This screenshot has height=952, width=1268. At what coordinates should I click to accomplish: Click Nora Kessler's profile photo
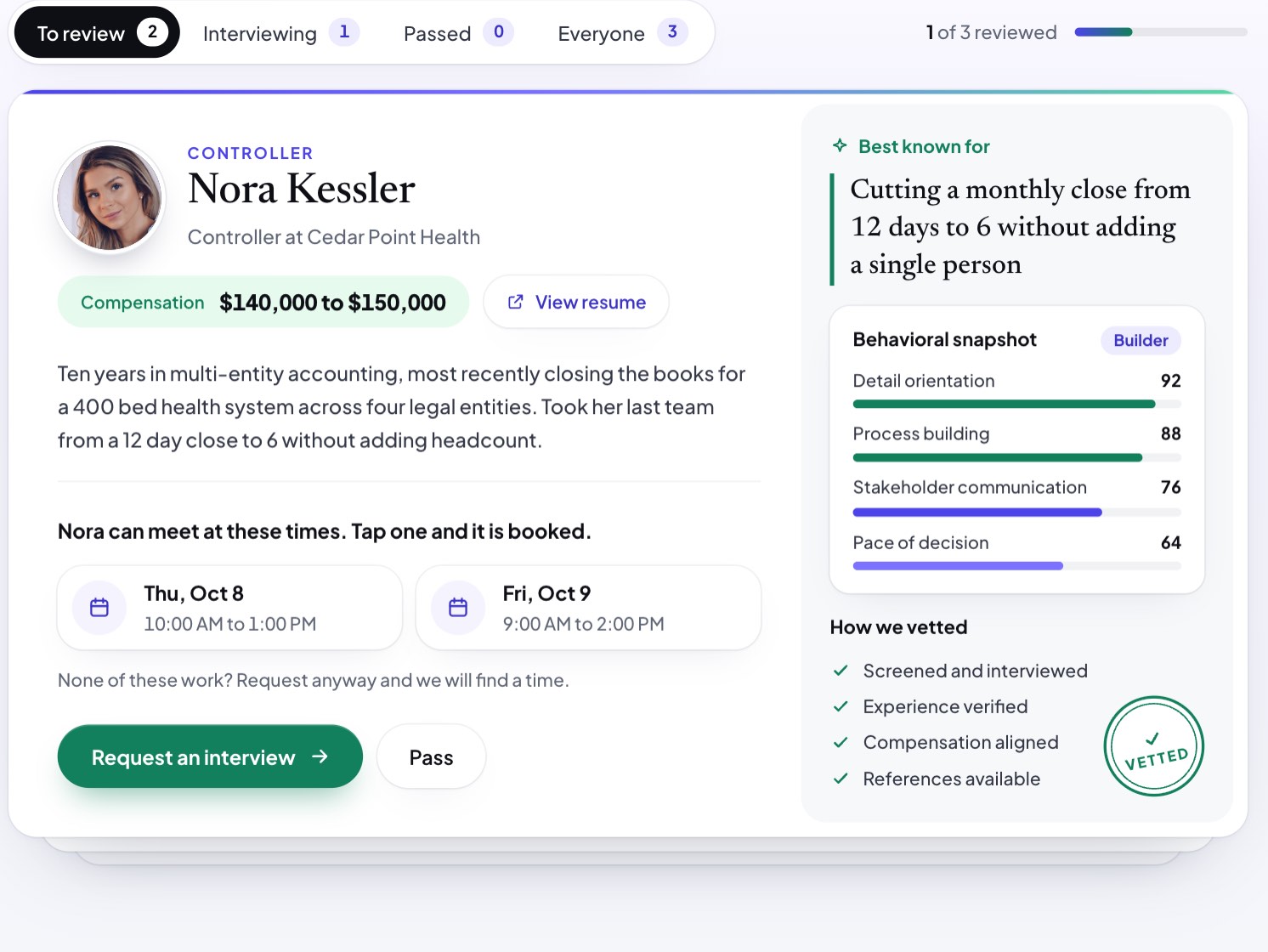pyautogui.click(x=110, y=197)
